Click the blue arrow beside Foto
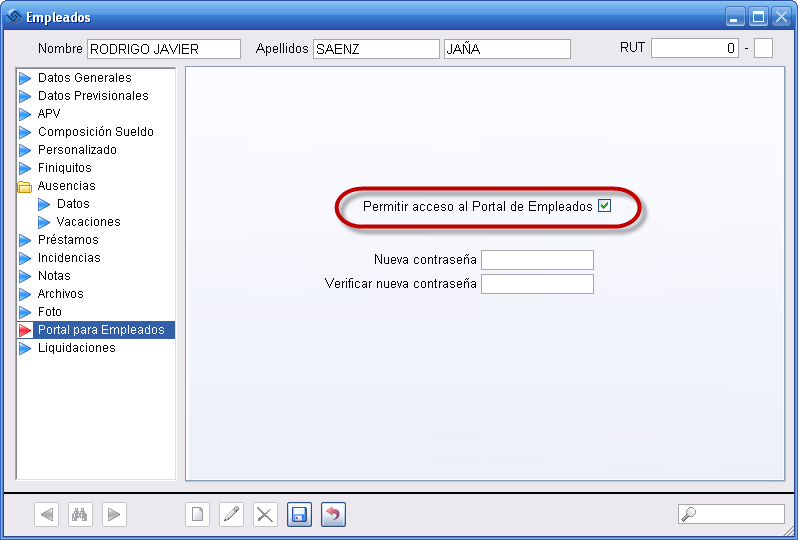Screen dimensions: 798x540 click(x=25, y=312)
